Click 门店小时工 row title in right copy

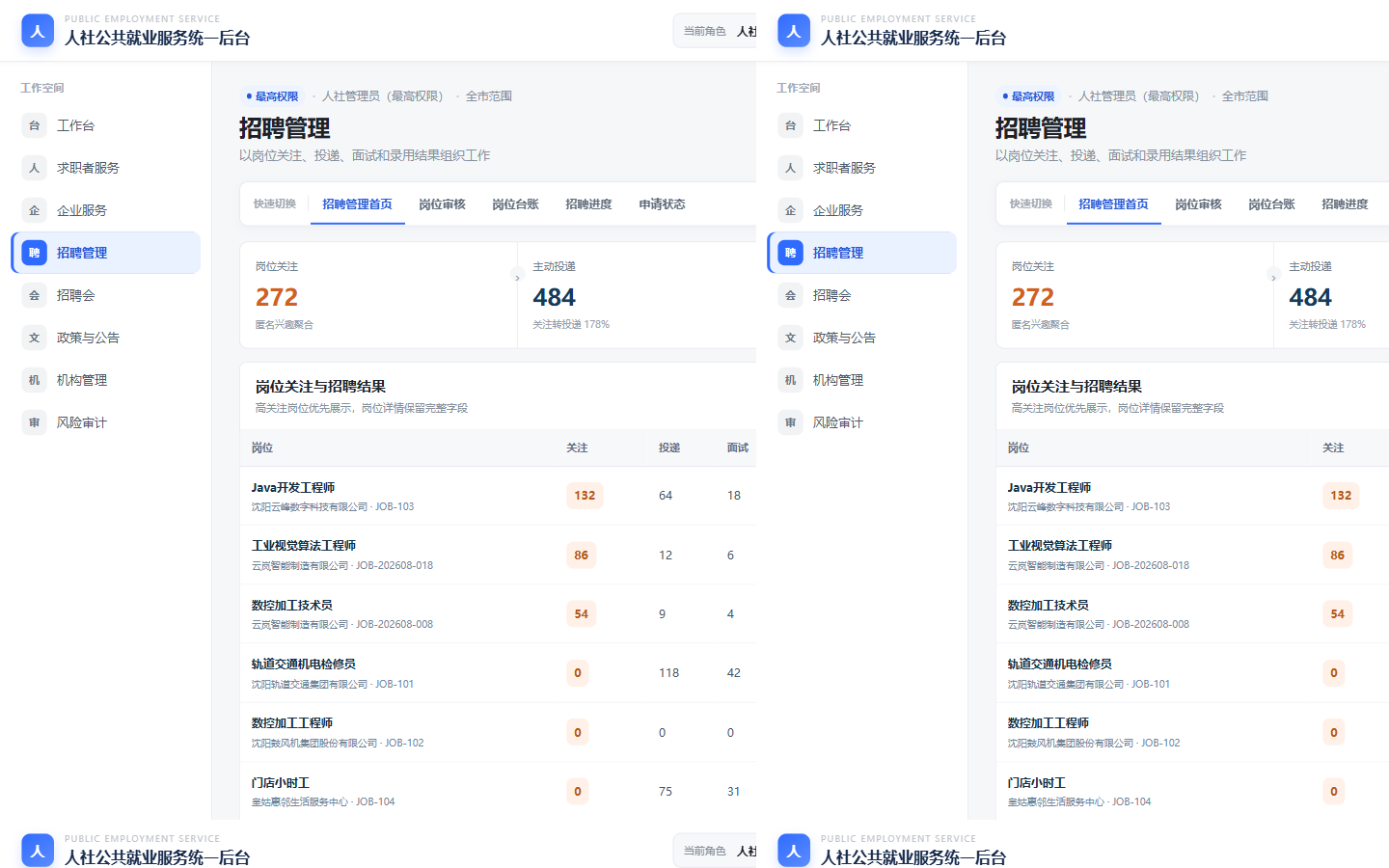1037,783
